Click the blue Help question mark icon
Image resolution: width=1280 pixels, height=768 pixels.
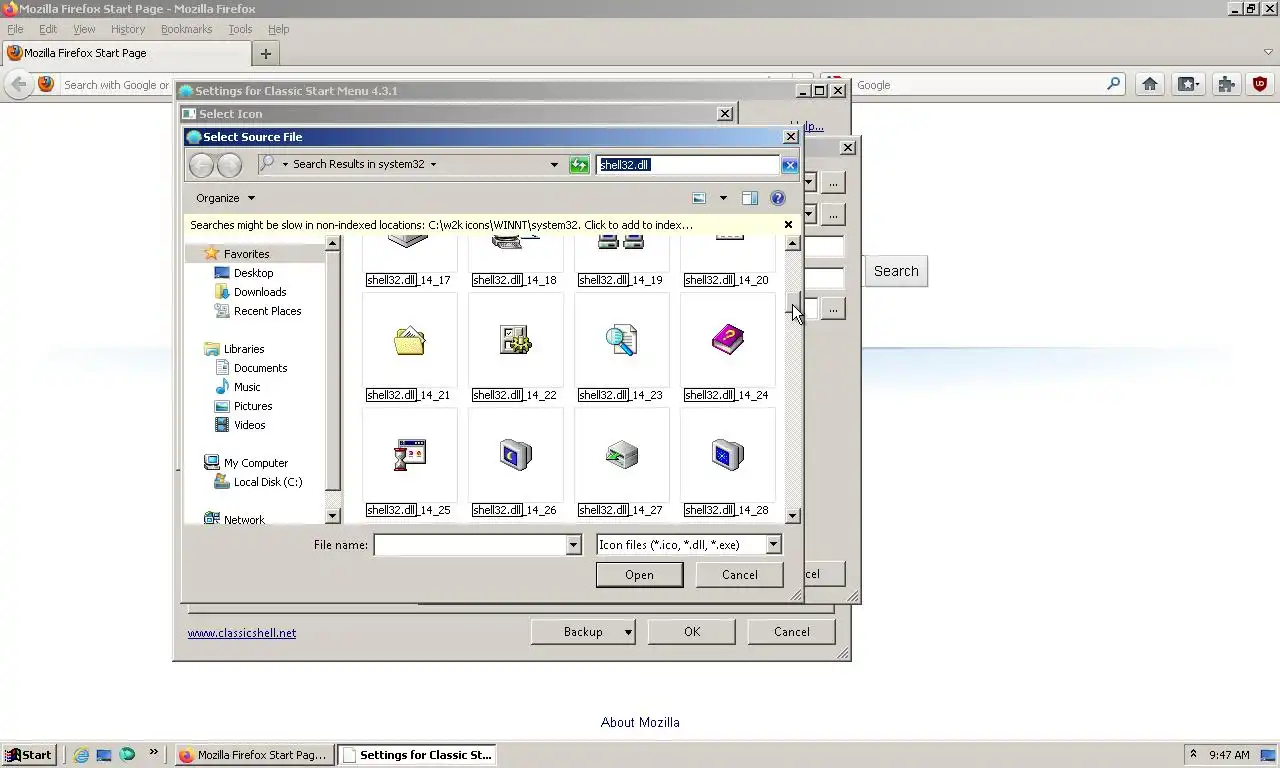pyautogui.click(x=778, y=198)
